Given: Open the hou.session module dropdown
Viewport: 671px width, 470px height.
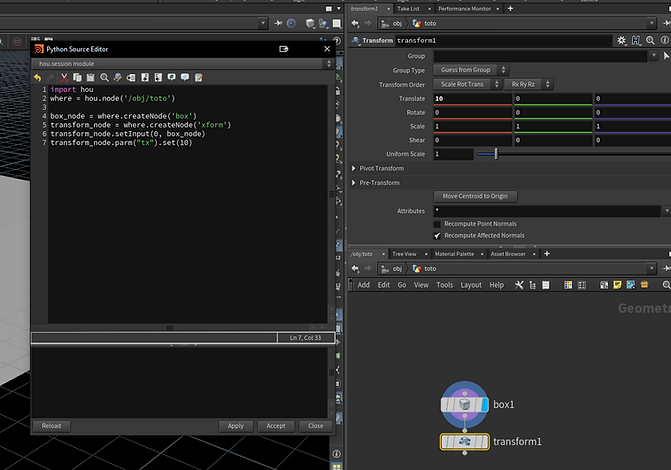Looking at the screenshot, I should 182,63.
